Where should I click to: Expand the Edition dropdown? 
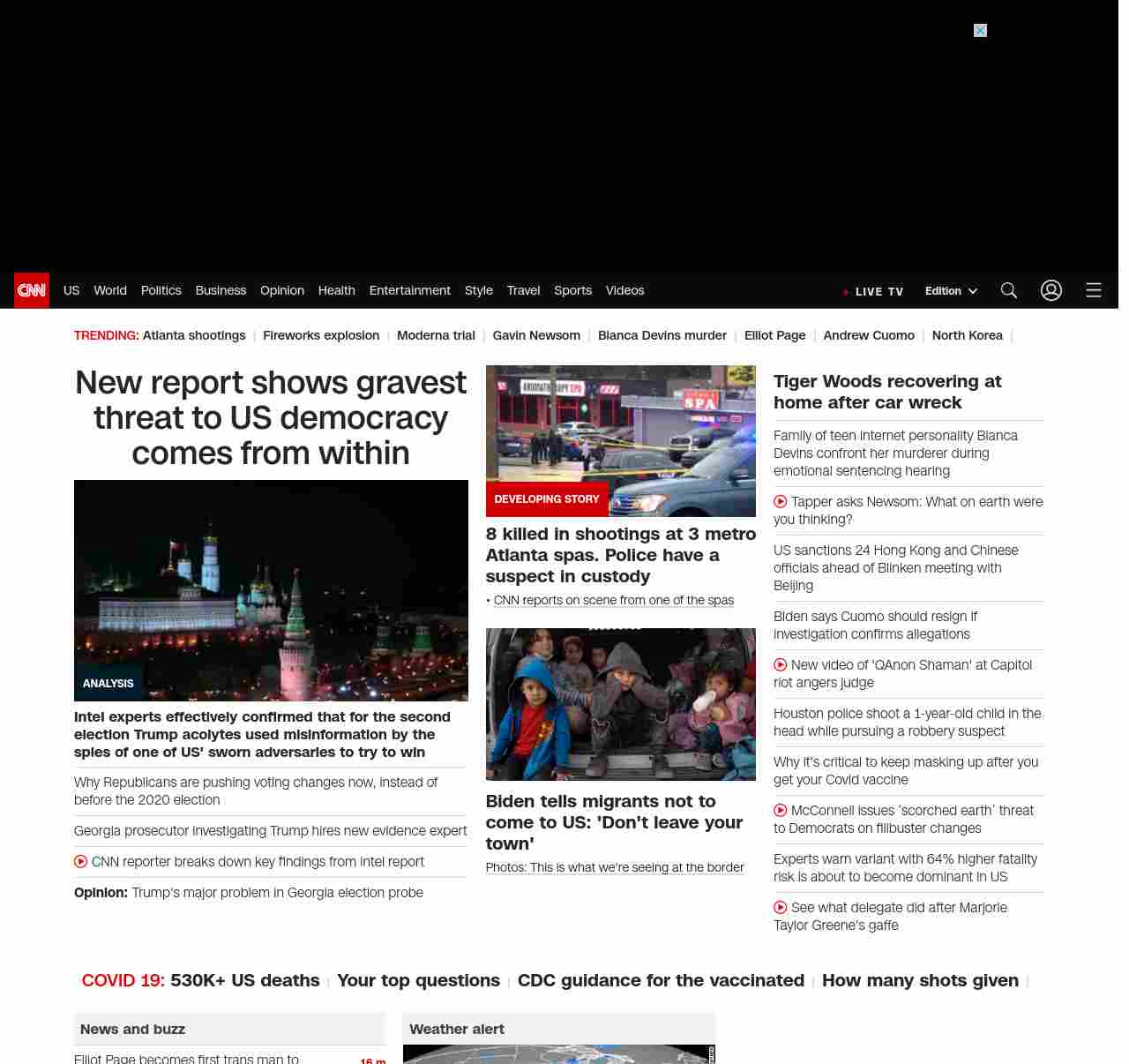point(951,291)
